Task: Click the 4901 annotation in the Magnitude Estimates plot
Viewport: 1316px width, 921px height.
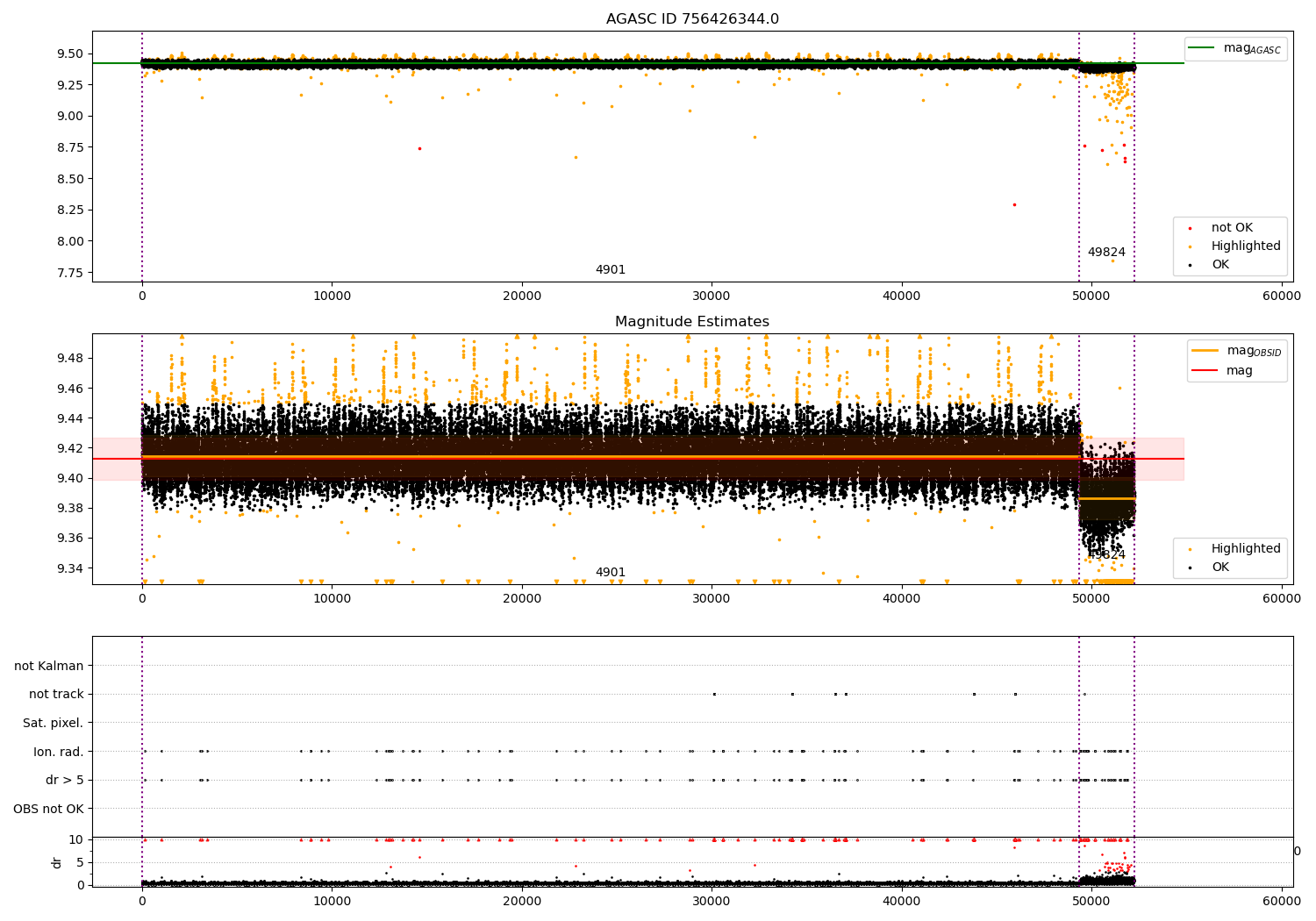Action: click(x=611, y=573)
